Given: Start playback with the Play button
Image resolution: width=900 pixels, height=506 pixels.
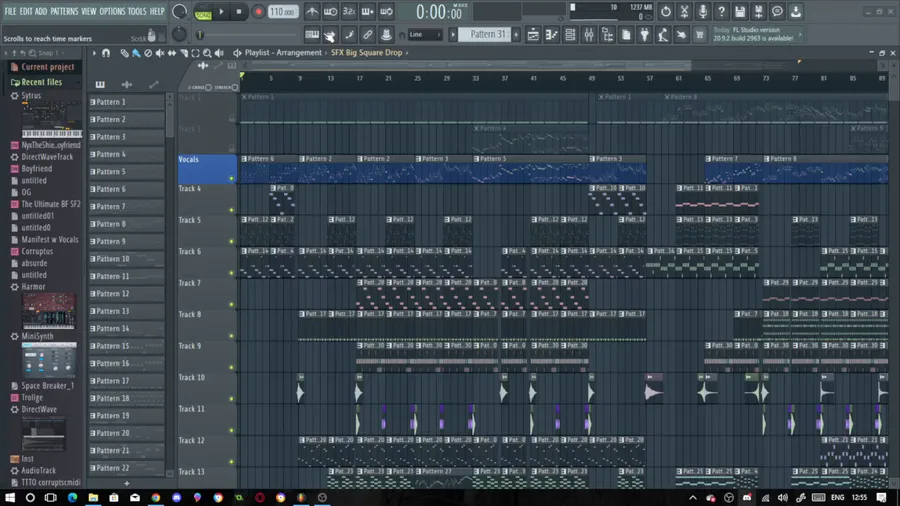Looking at the screenshot, I should coord(221,11).
